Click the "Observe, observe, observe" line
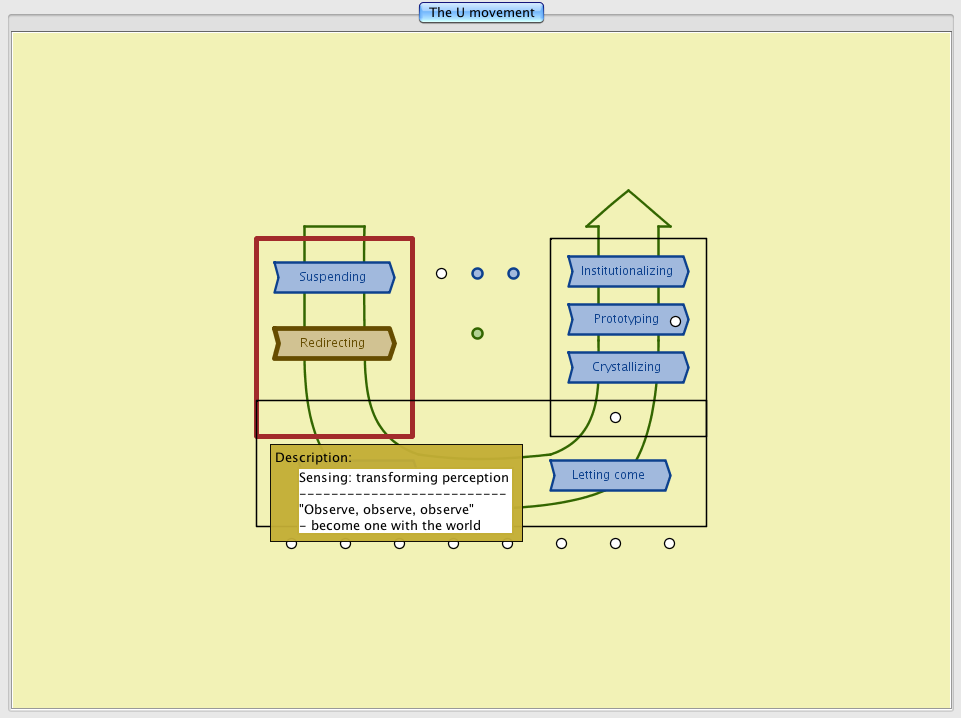 click(388, 510)
